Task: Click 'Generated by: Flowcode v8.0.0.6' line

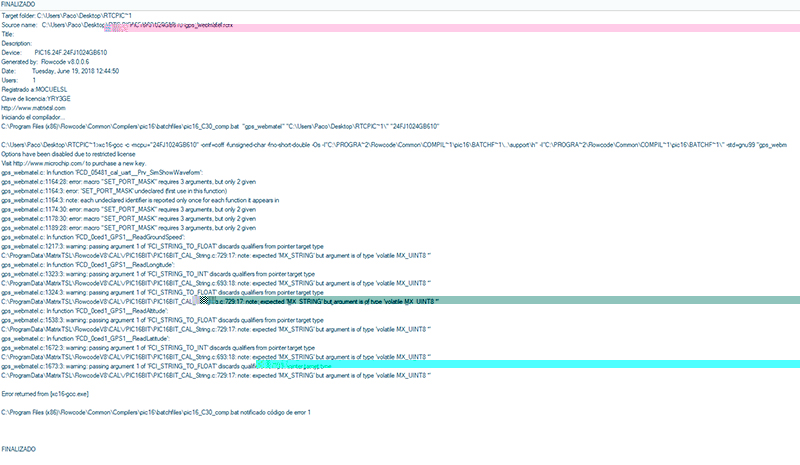Action: (x=45, y=62)
